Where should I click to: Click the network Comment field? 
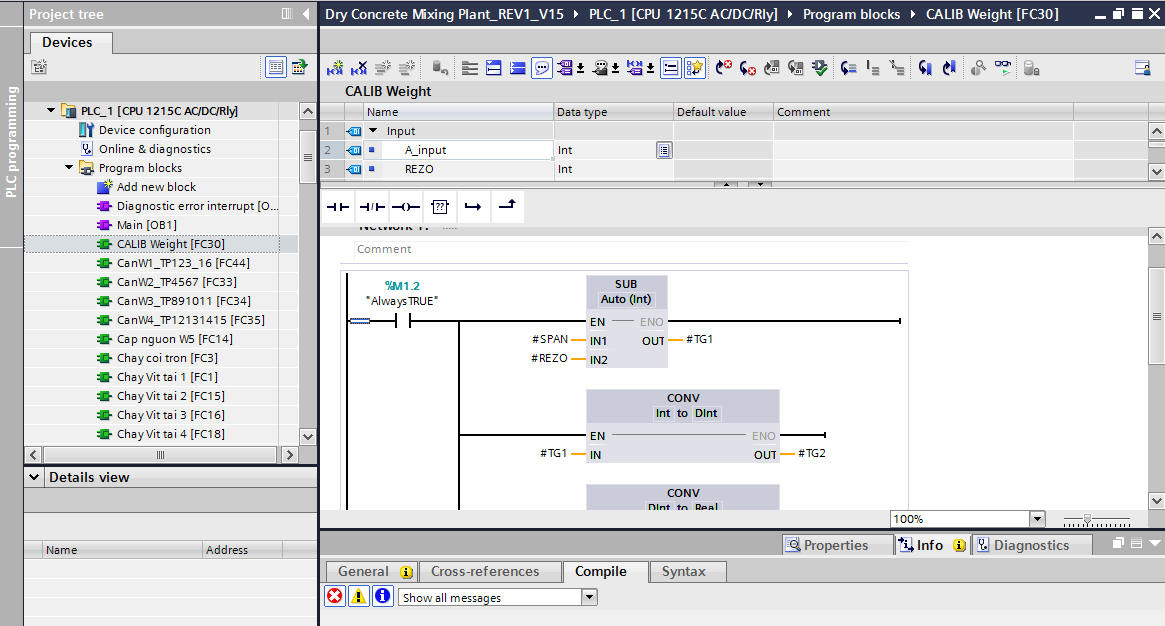(631, 250)
